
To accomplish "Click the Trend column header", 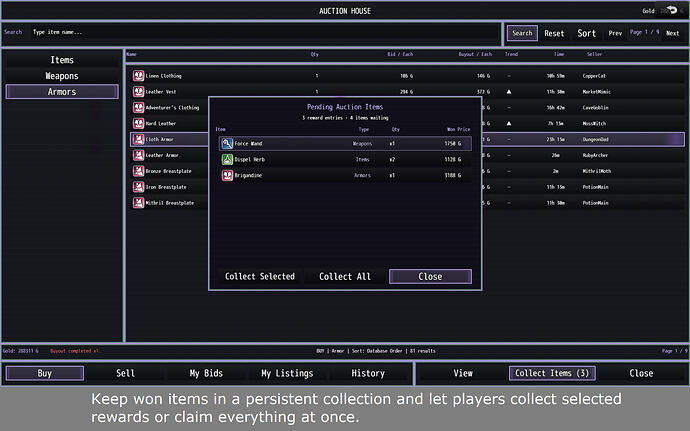I will [x=511, y=54].
